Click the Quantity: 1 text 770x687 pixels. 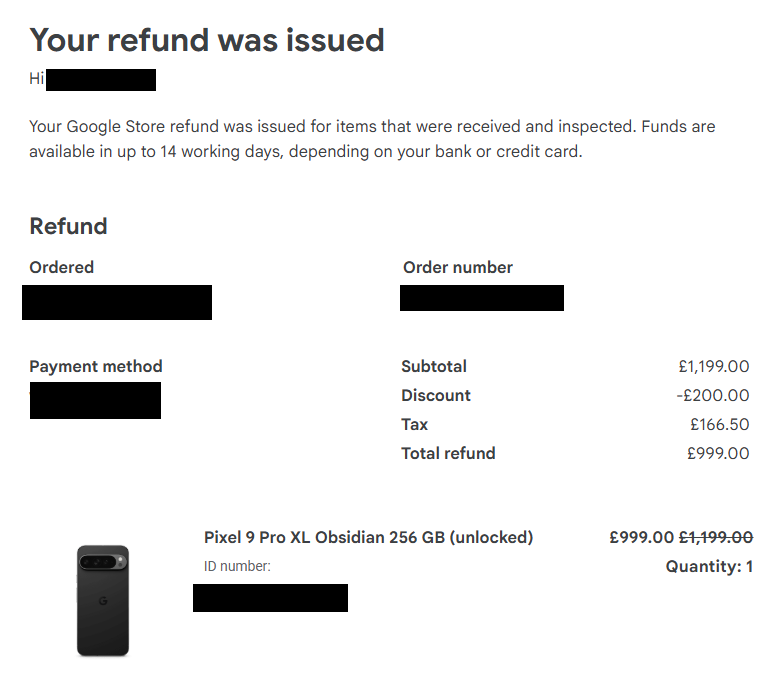[709, 566]
